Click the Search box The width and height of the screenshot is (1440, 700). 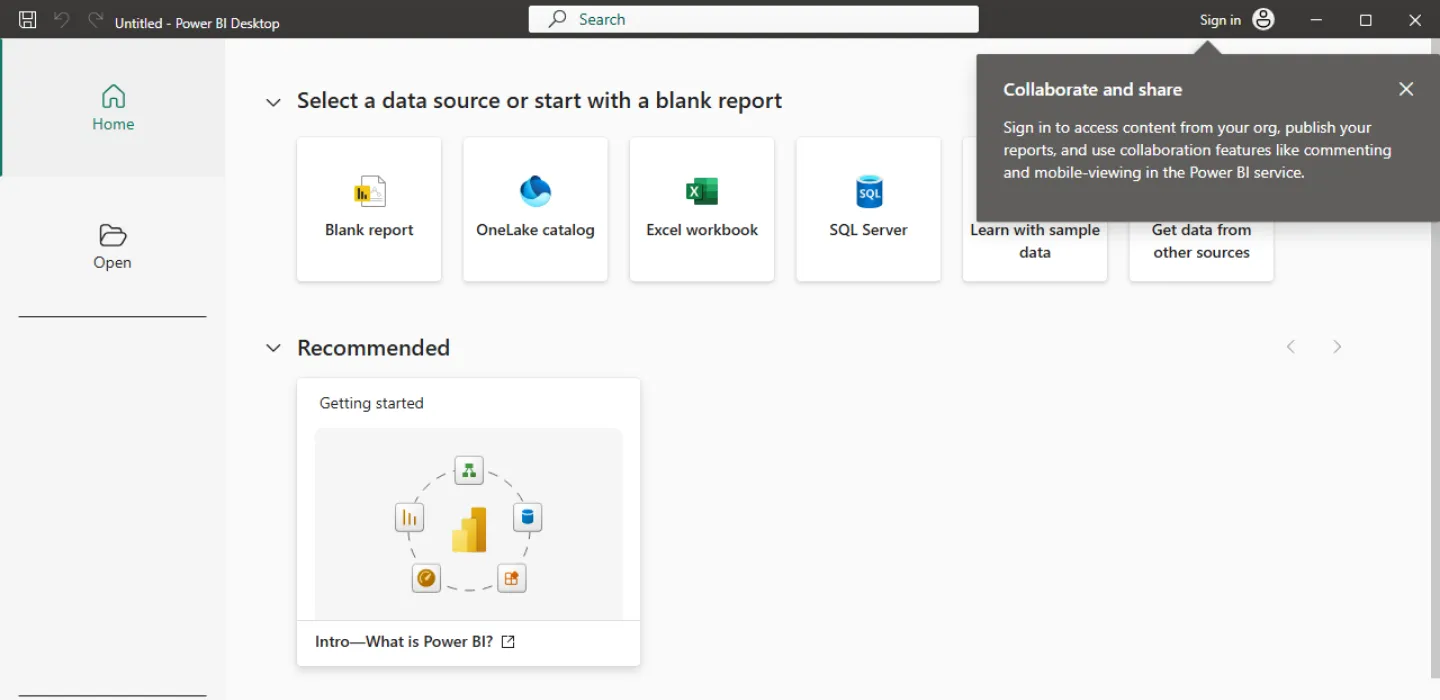[753, 19]
